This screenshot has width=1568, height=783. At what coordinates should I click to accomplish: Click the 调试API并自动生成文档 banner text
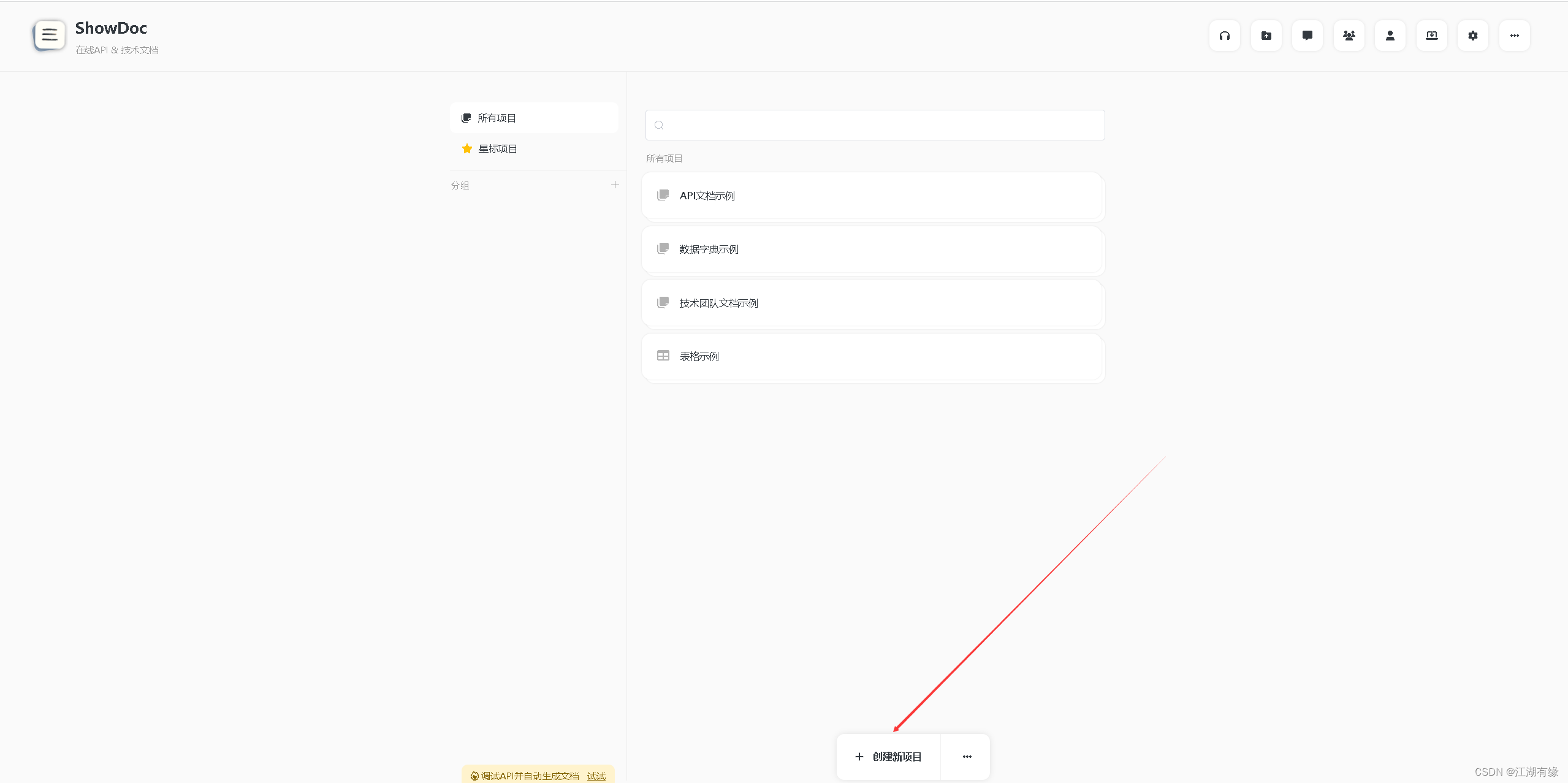[x=530, y=776]
